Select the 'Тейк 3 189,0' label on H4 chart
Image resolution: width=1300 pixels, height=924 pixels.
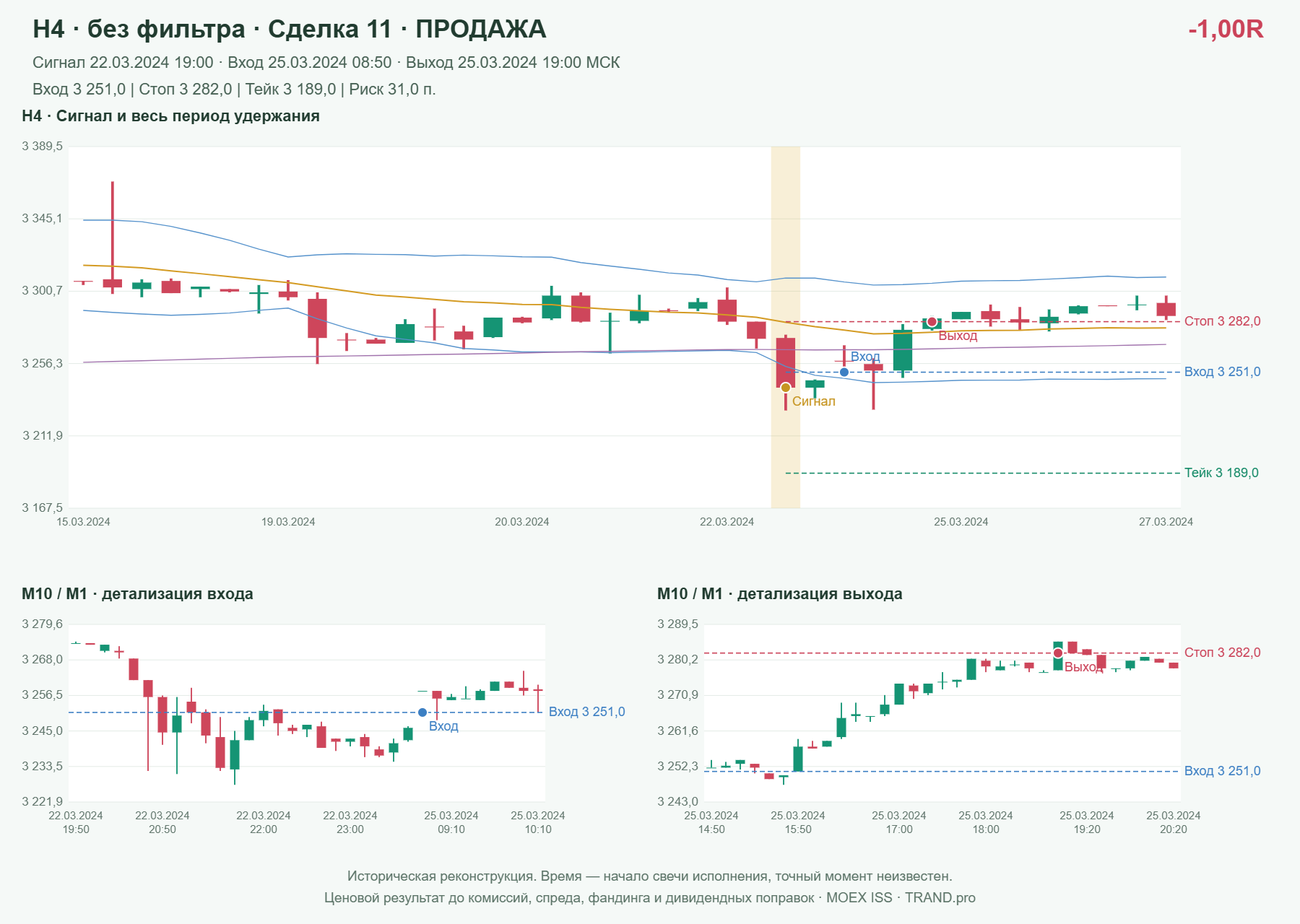[x=1221, y=473]
